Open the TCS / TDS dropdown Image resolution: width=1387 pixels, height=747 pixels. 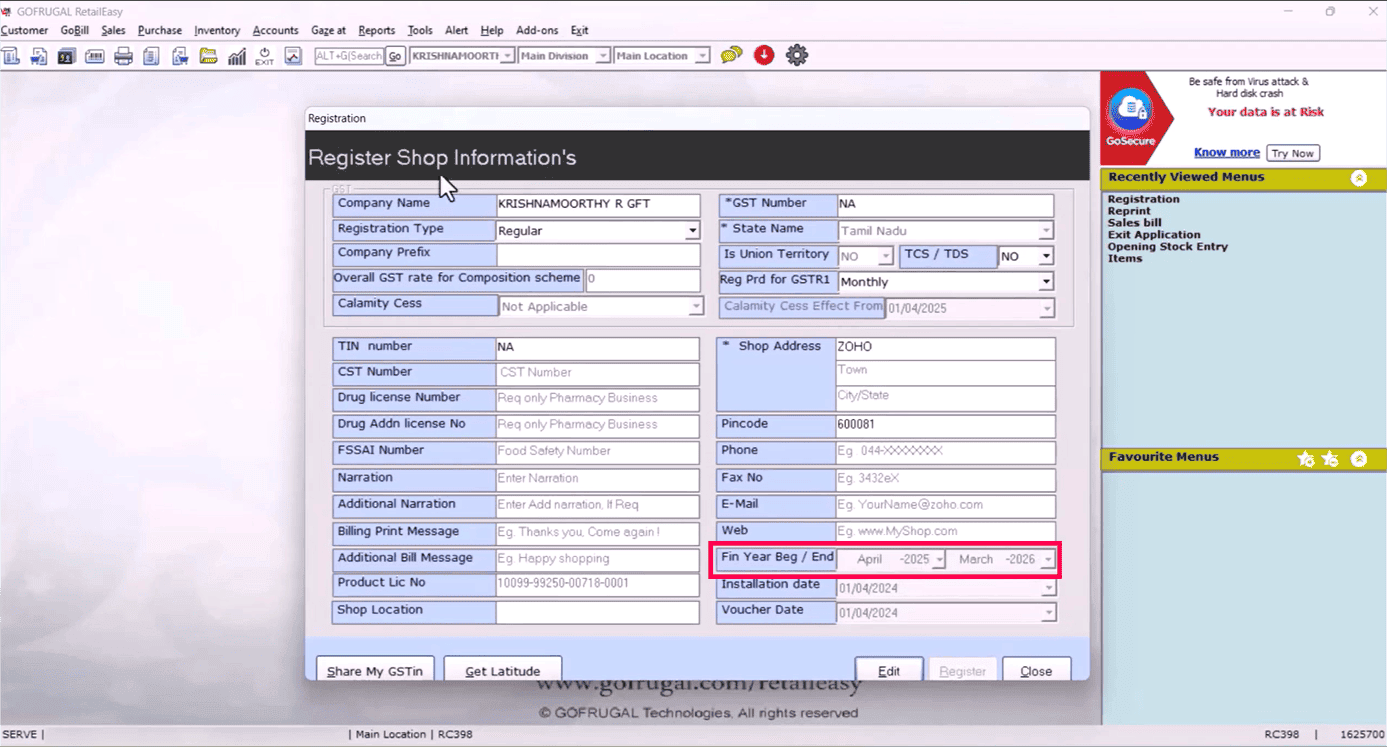point(1046,257)
